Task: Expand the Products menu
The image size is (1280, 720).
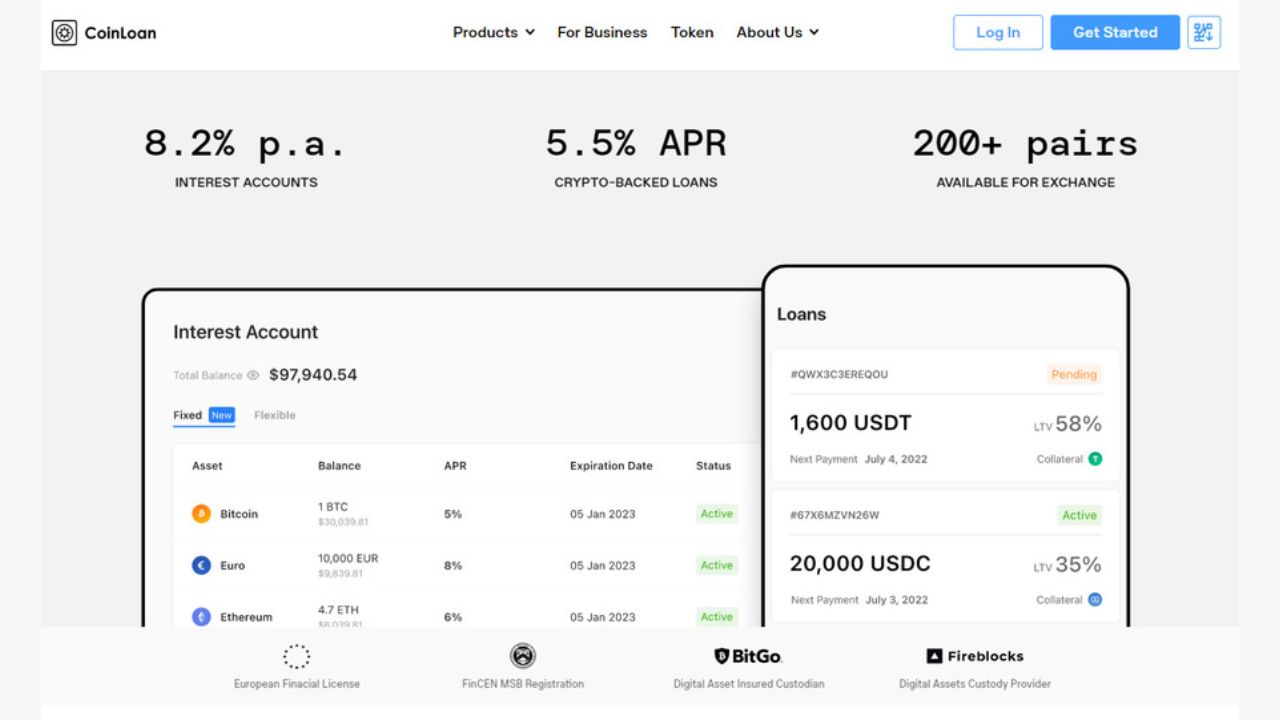Action: click(494, 32)
